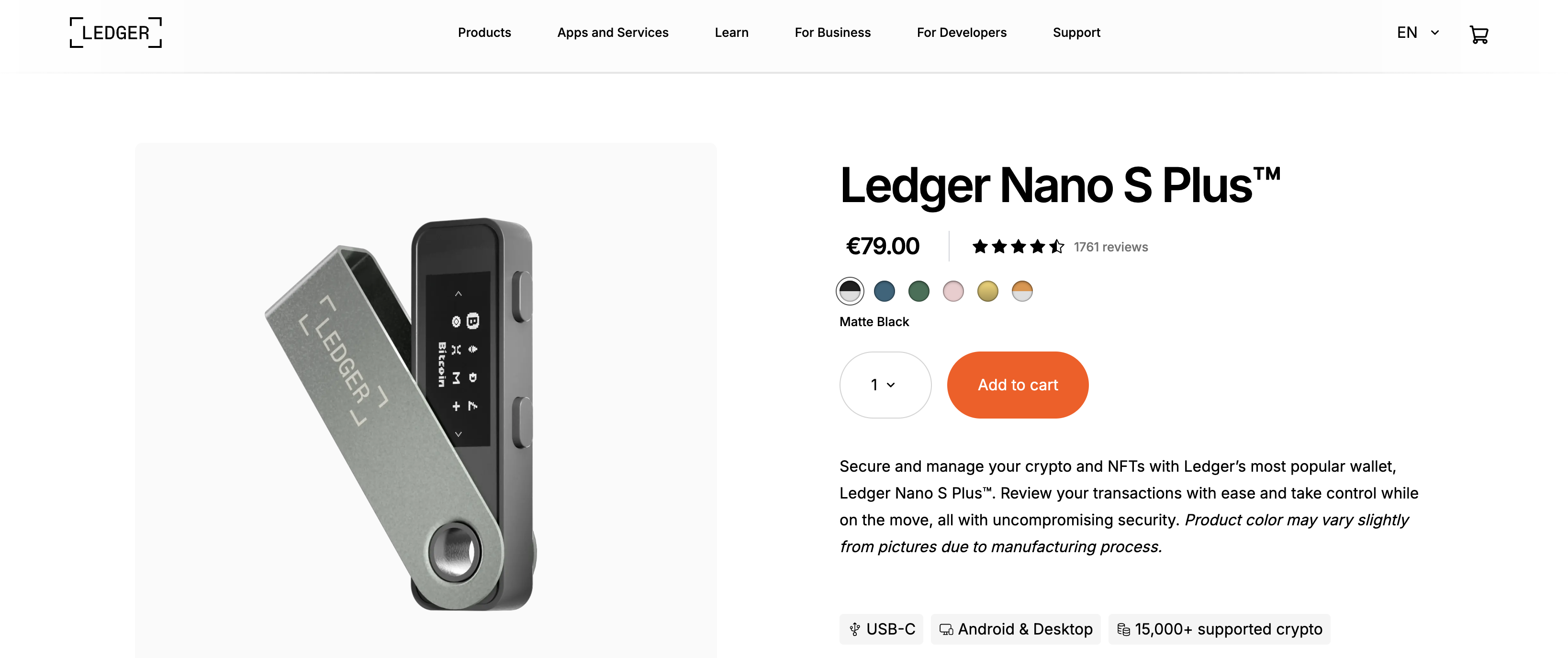Pick the gold color swatch

987,291
